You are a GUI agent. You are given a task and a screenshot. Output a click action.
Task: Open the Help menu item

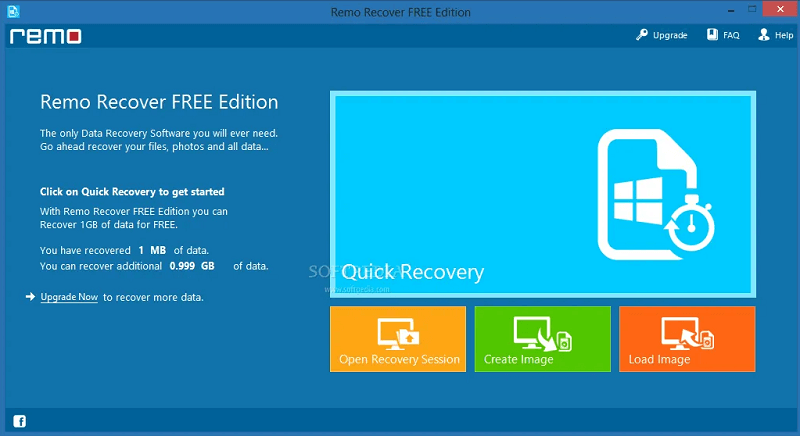[776, 35]
